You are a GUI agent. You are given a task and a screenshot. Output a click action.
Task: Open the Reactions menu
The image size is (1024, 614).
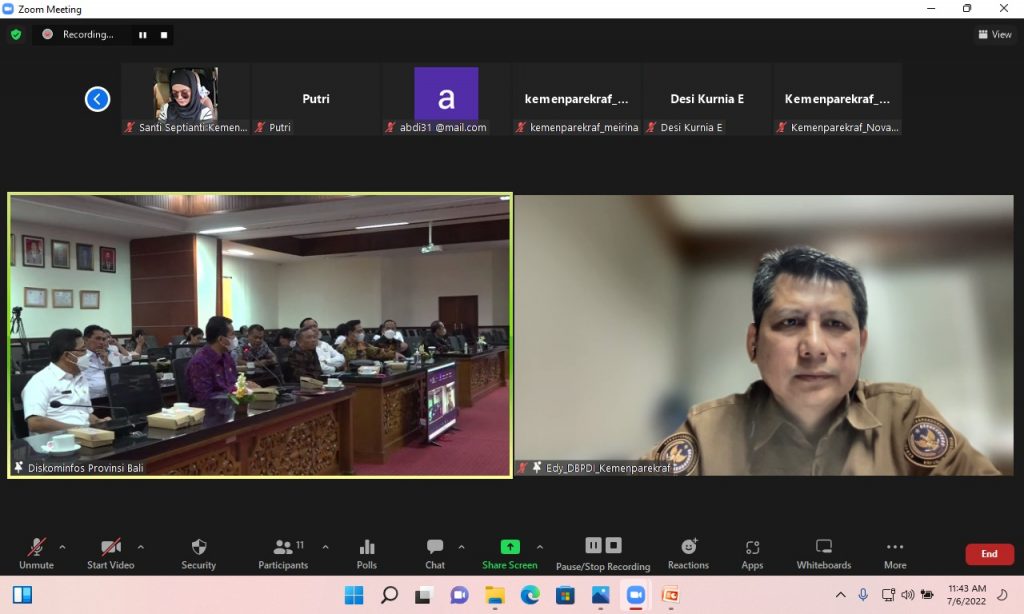click(x=688, y=547)
